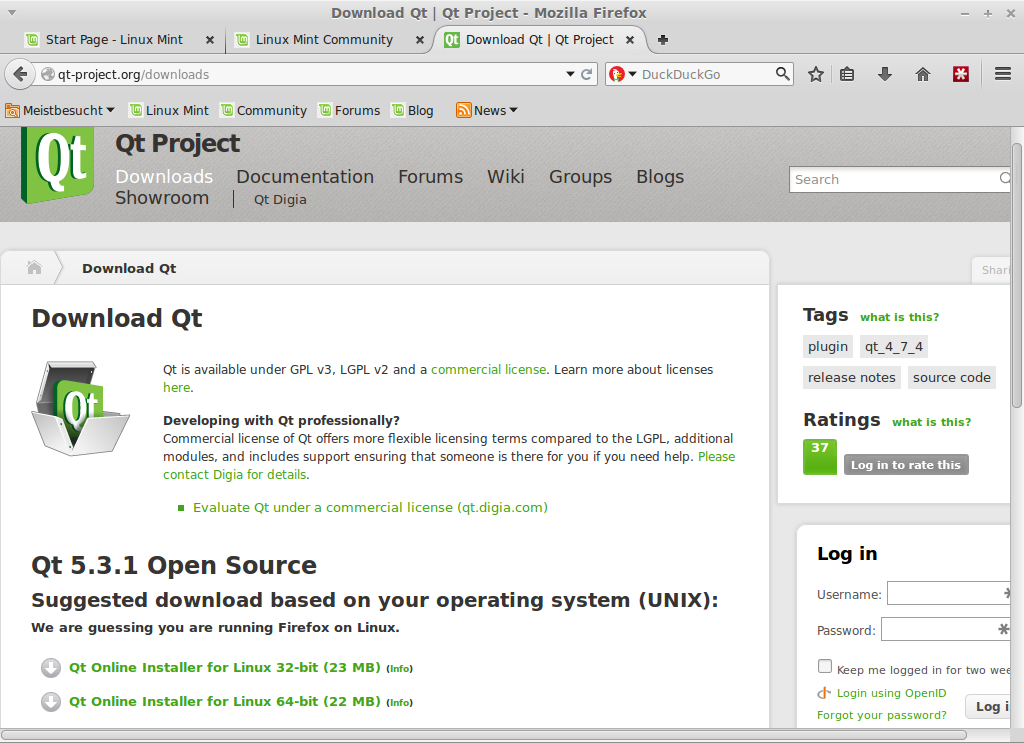Viewport: 1024px width, 743px height.
Task: Expand the Meistbesucht bookmarks dropdown
Action: coord(60,111)
